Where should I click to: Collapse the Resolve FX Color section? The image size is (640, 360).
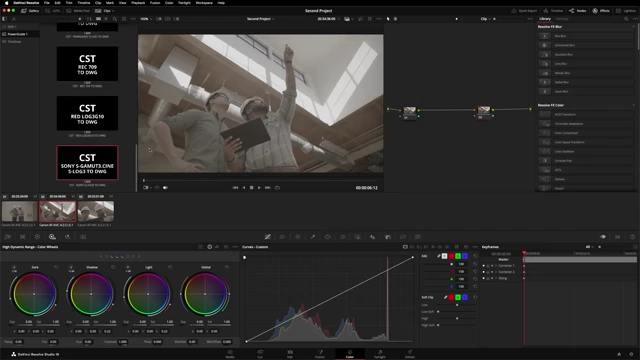633,105
